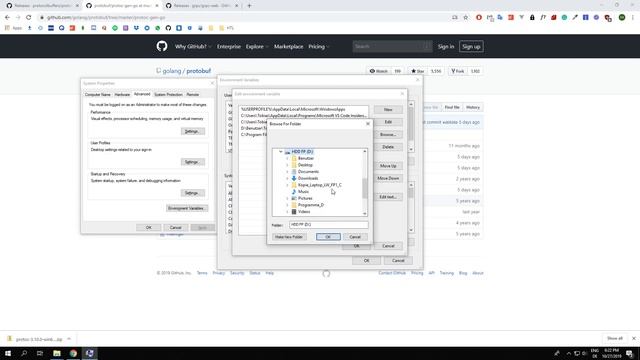Viewport: 640px width, 360px height.
Task: Switch to Computer Name tab in System Properties
Action: click(98, 95)
